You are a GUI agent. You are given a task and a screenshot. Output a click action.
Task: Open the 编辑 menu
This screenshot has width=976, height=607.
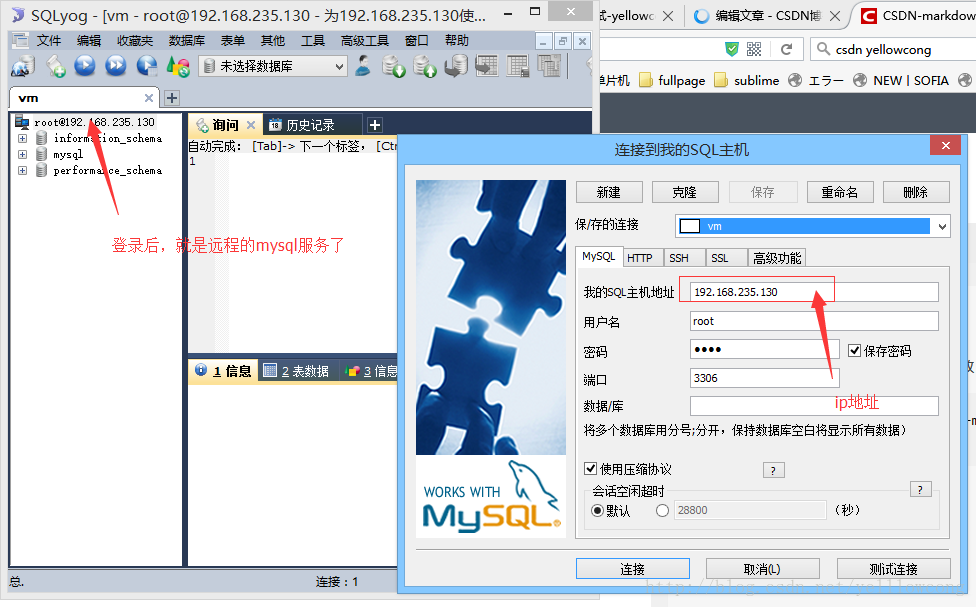point(89,40)
